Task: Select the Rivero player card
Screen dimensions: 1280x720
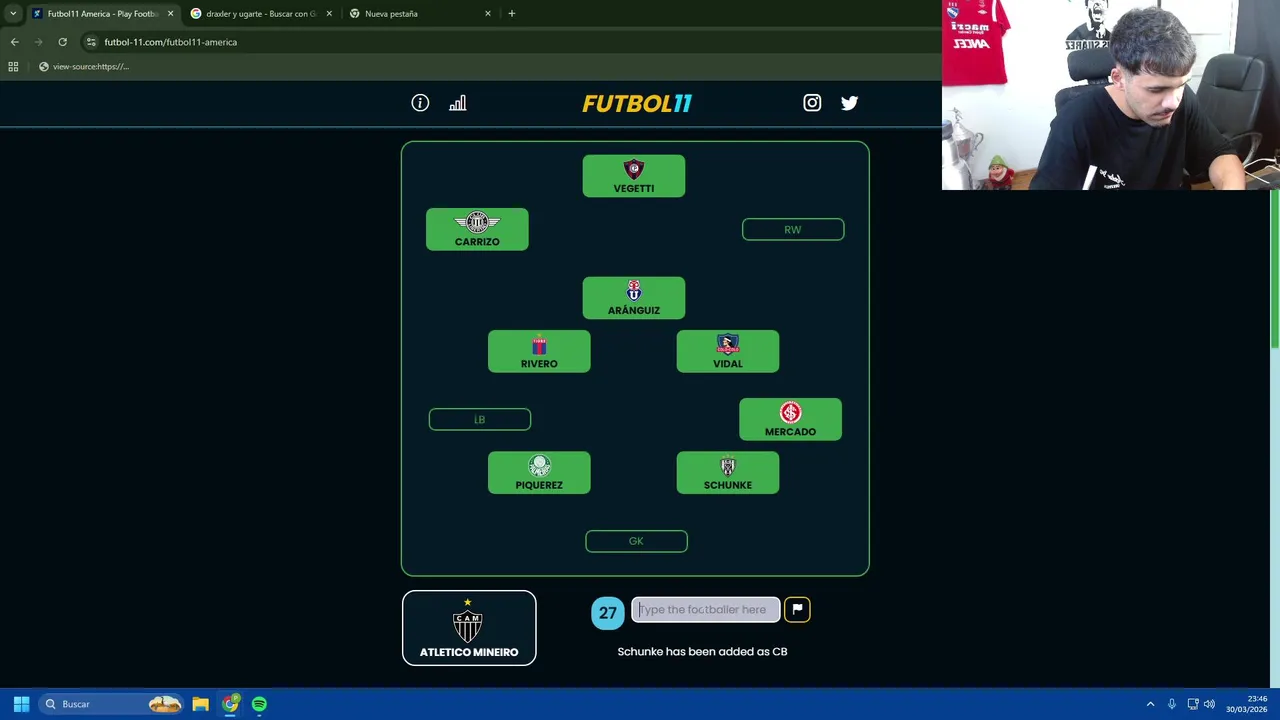Action: (539, 351)
